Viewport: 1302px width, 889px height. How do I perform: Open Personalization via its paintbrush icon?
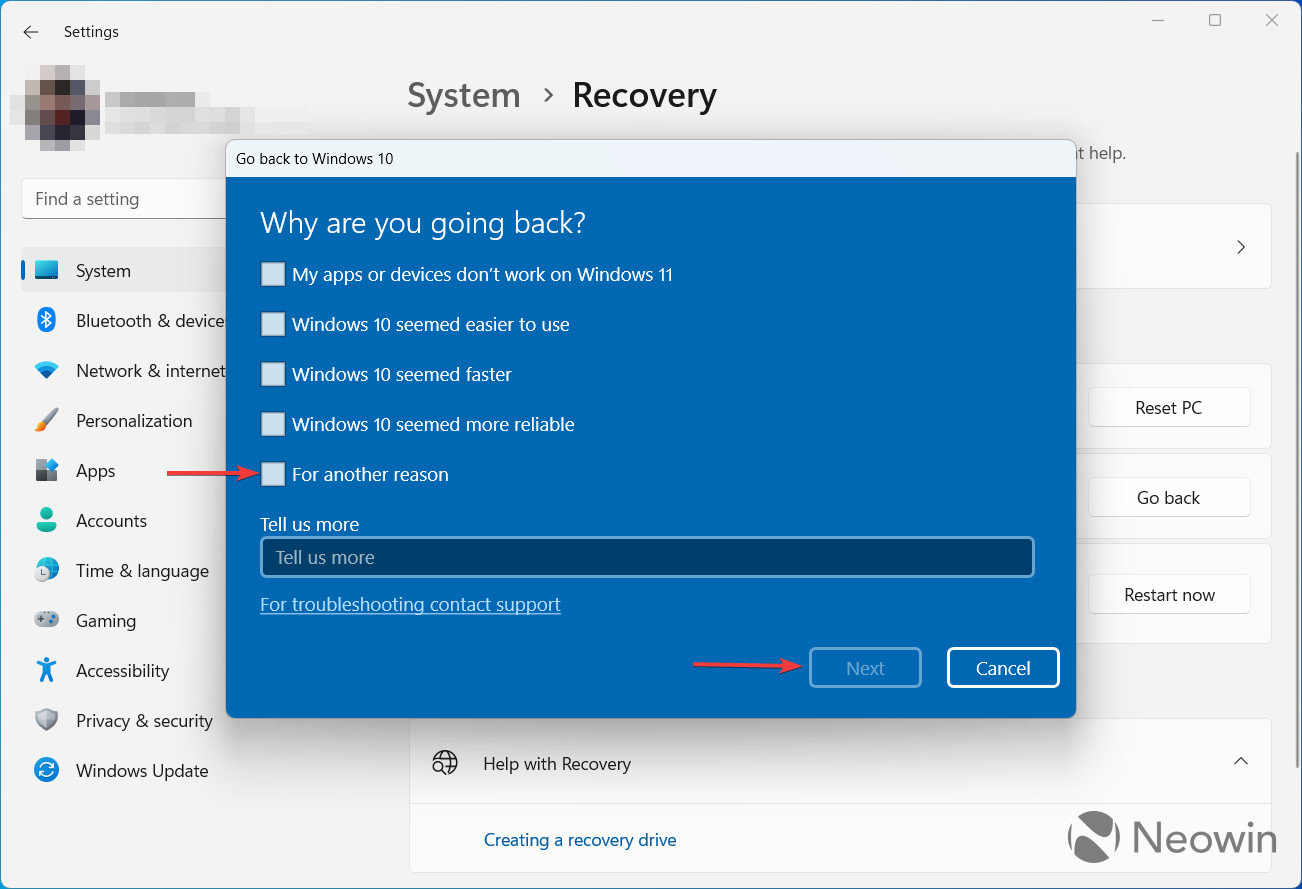click(46, 421)
